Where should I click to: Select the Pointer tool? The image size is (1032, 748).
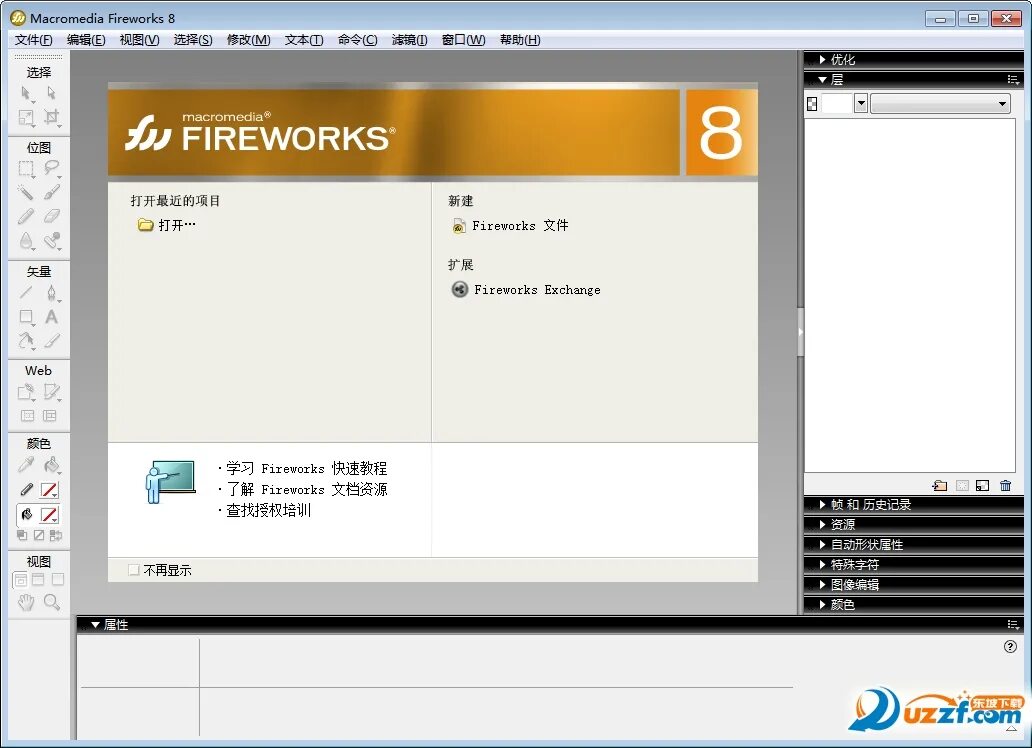27,91
